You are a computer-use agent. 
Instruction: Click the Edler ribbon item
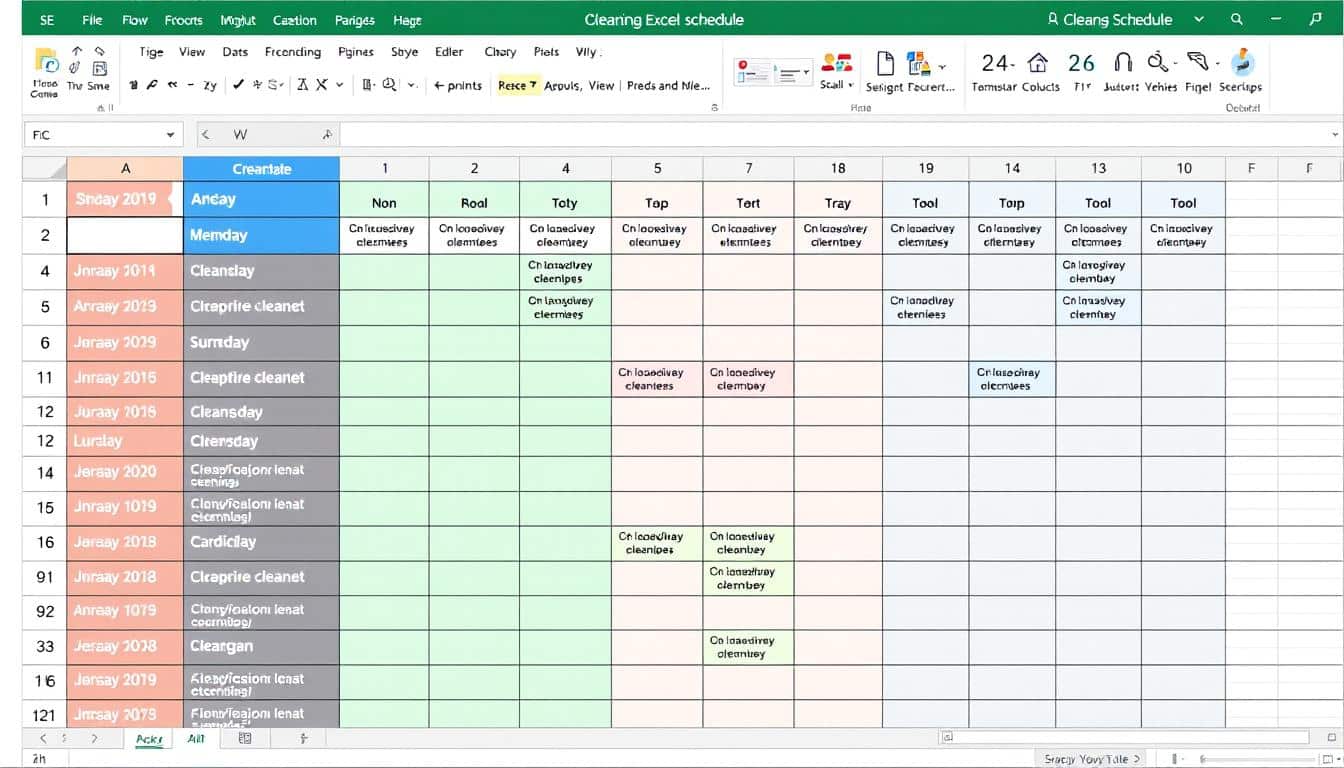tap(449, 52)
